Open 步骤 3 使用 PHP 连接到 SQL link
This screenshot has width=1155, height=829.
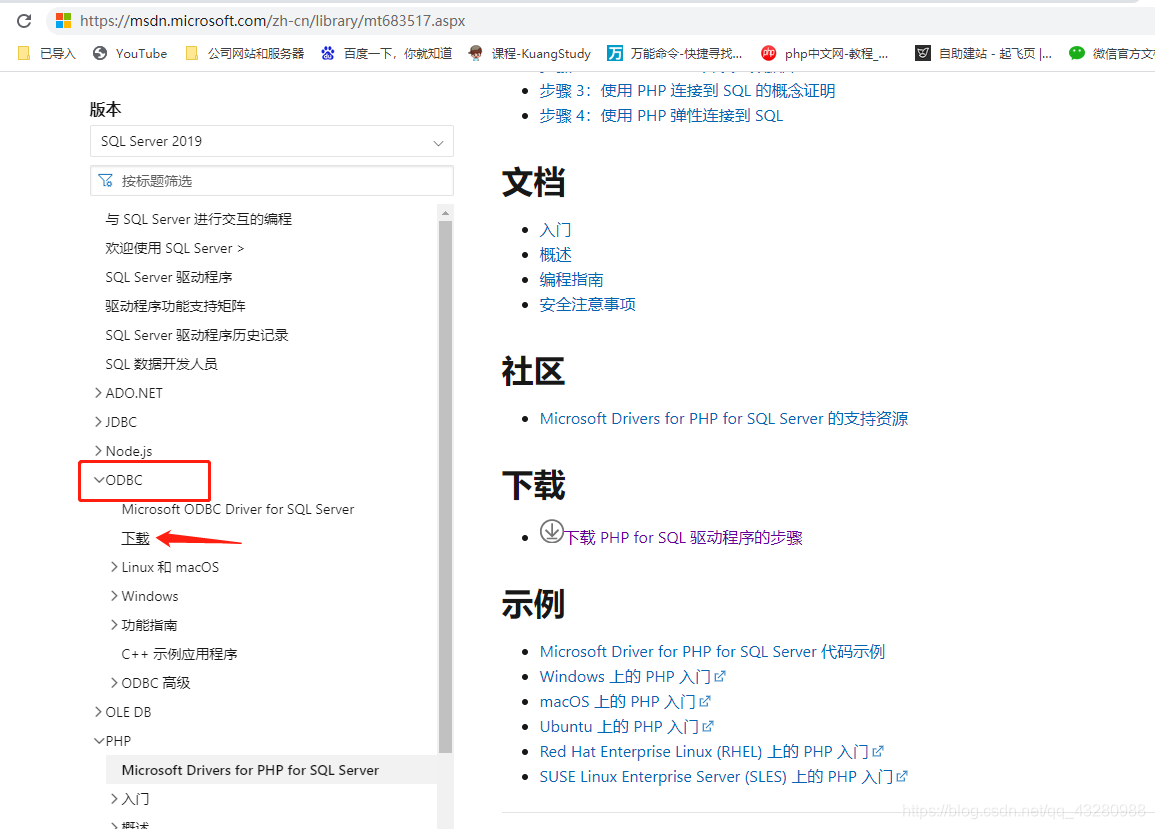[687, 91]
